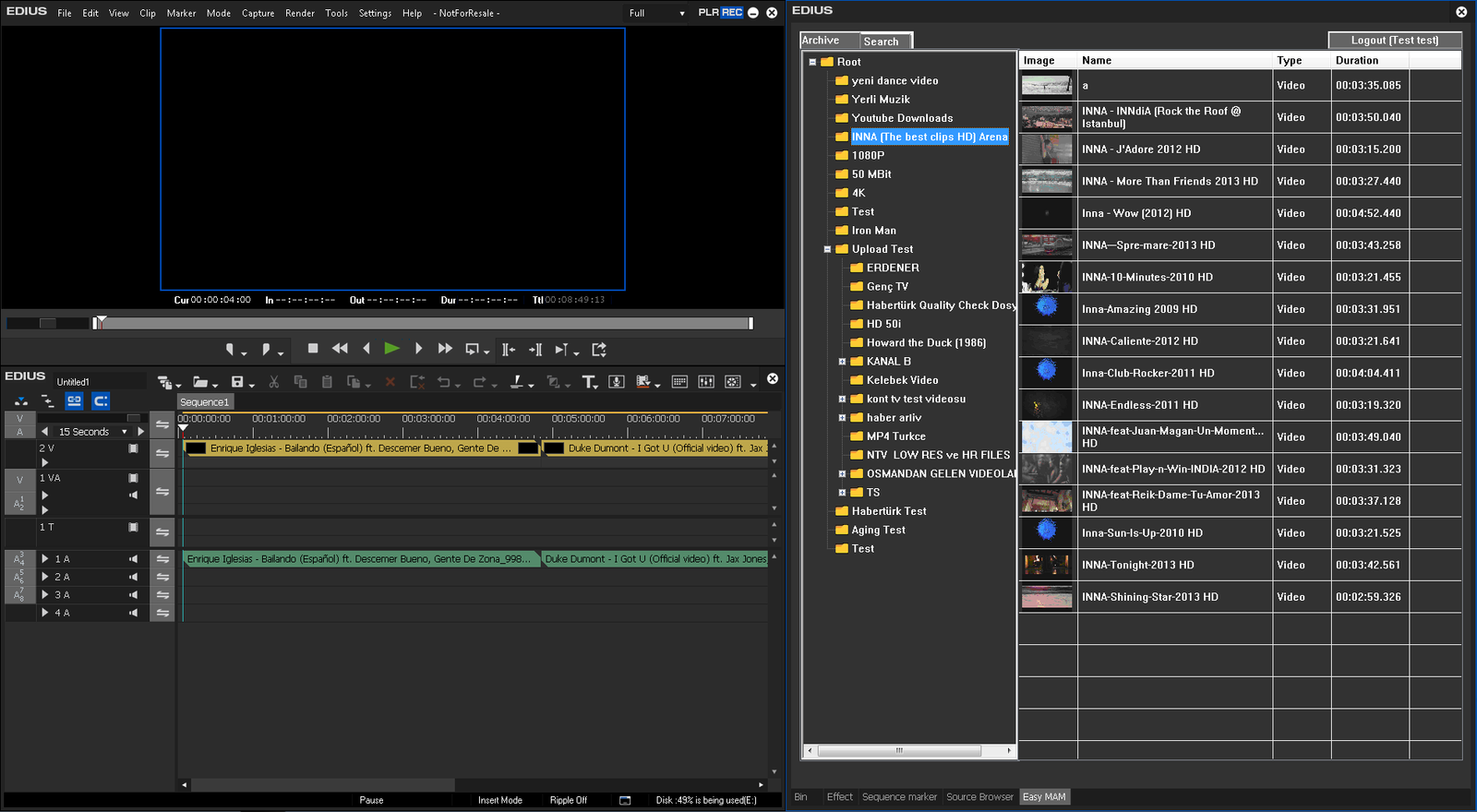This screenshot has width=1477, height=812.
Task: Click the Redo arrow icon
Action: (x=480, y=382)
